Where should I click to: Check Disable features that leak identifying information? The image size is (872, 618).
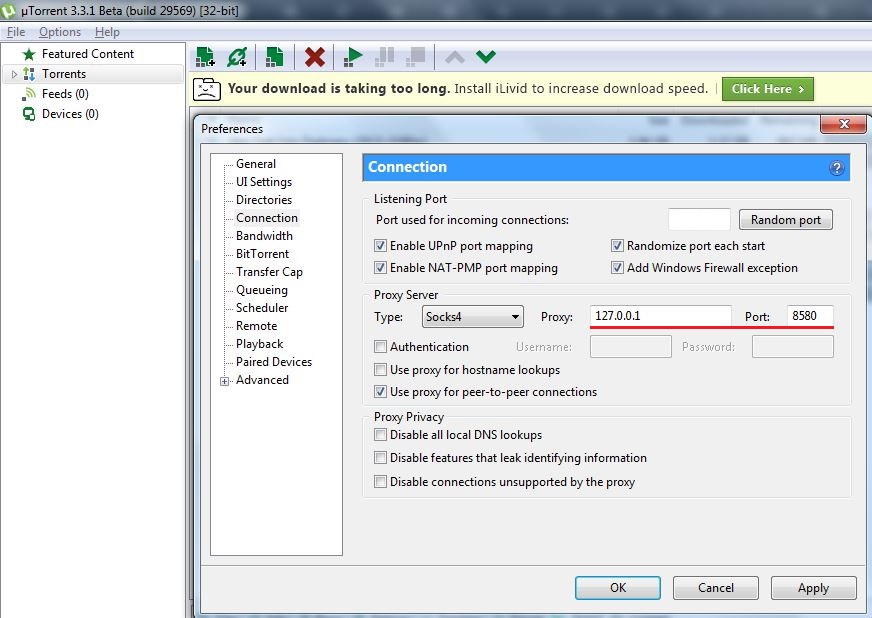pyautogui.click(x=380, y=458)
